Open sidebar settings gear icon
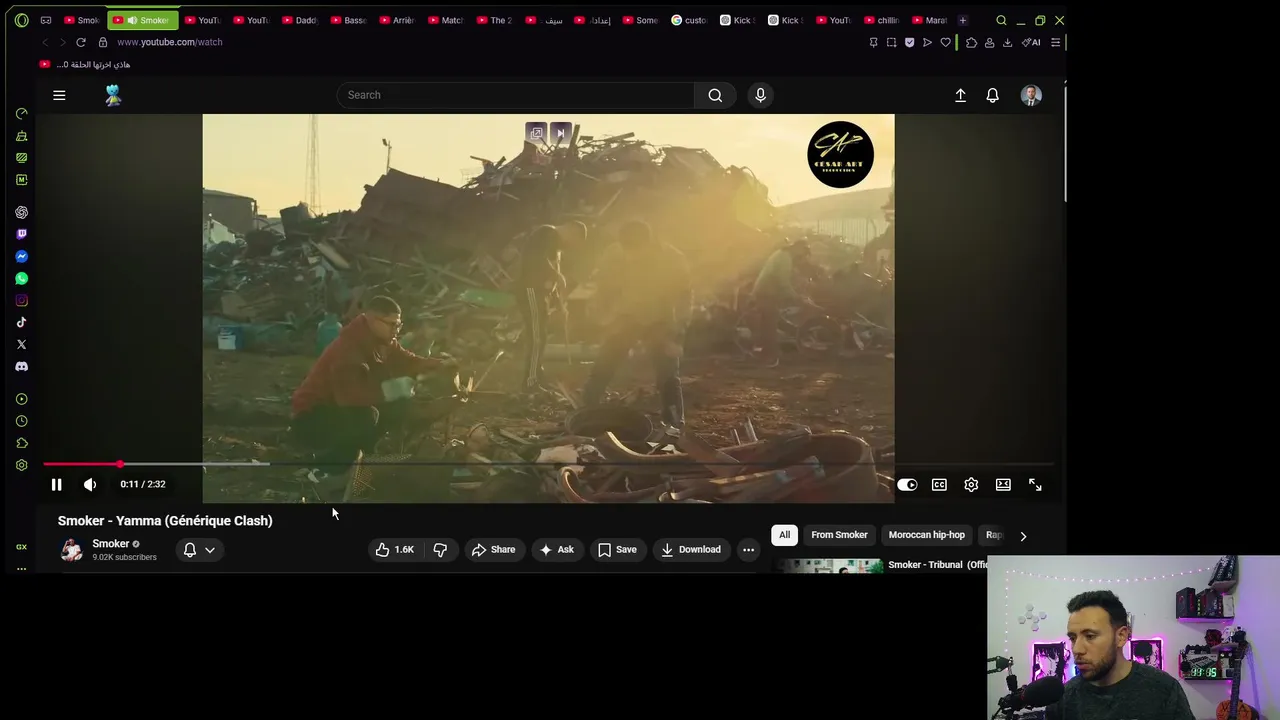This screenshot has width=1280, height=720. (21, 465)
